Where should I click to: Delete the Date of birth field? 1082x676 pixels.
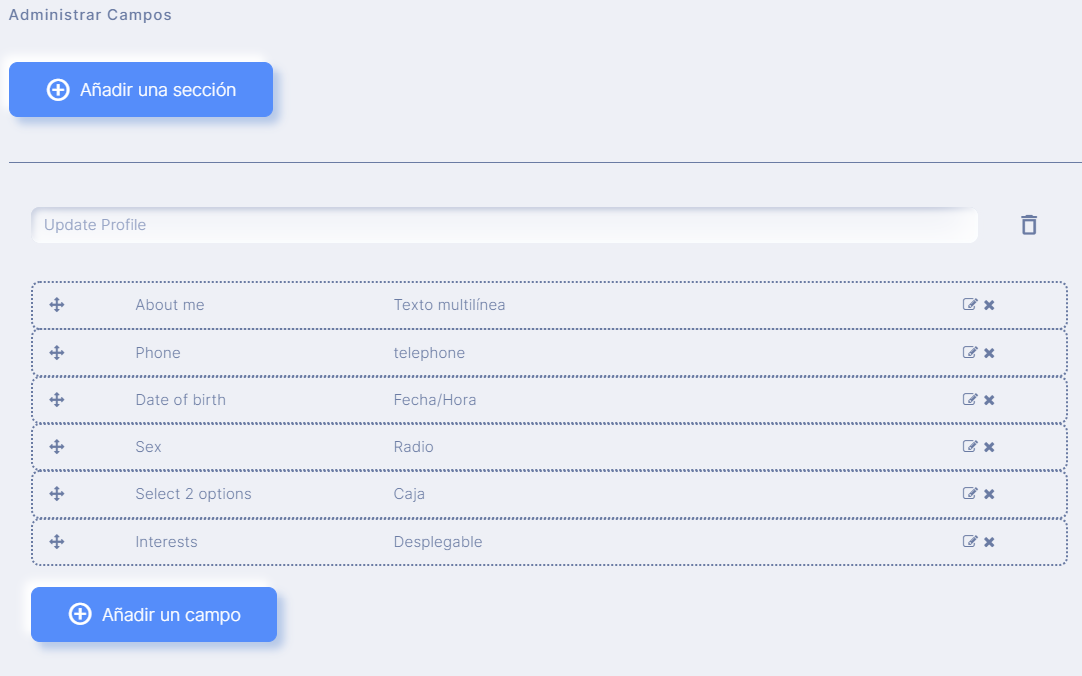tap(989, 400)
